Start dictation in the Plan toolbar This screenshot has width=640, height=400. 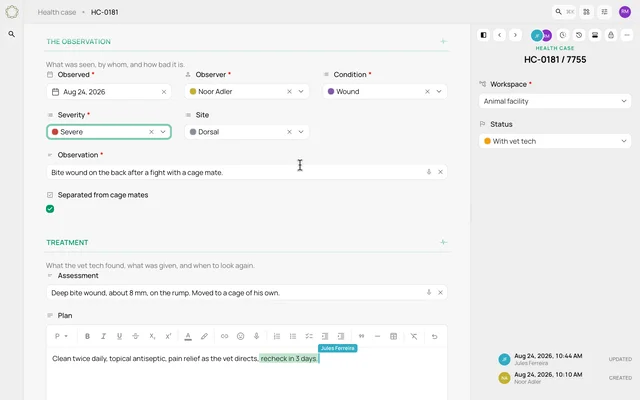coord(256,336)
